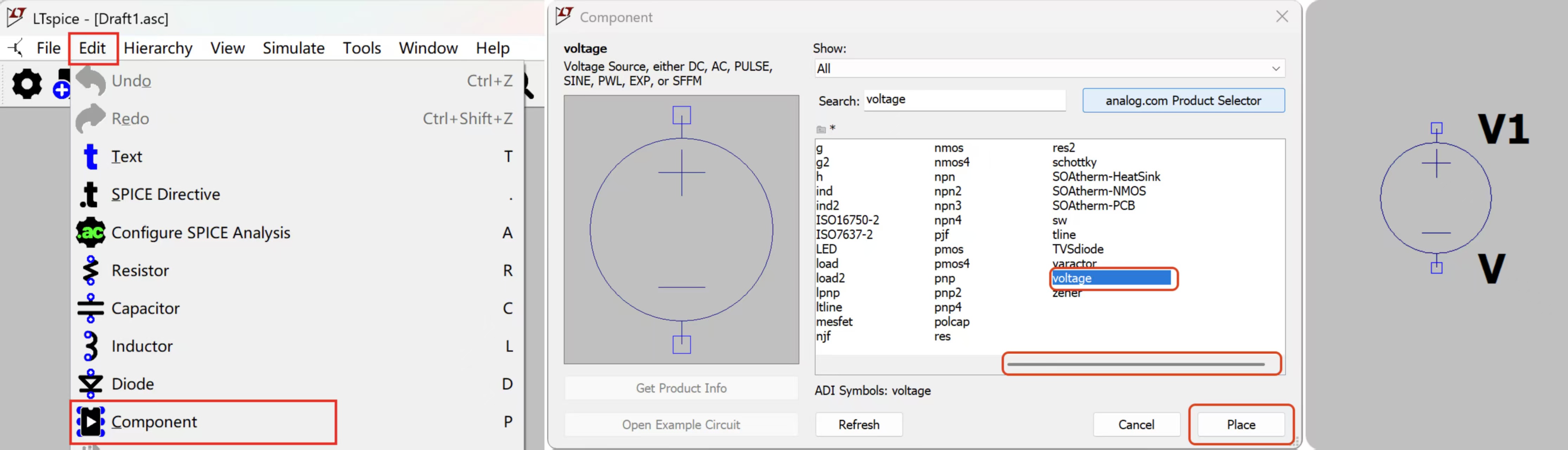Screen dimensions: 1568x450
Task: Click the Configure SPICE Analysis .ac icon
Action: [91, 232]
